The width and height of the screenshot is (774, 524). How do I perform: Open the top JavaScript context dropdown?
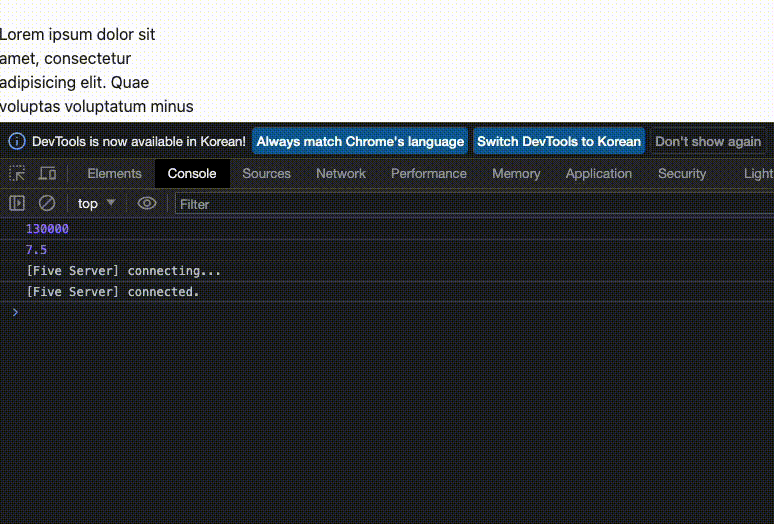point(96,203)
